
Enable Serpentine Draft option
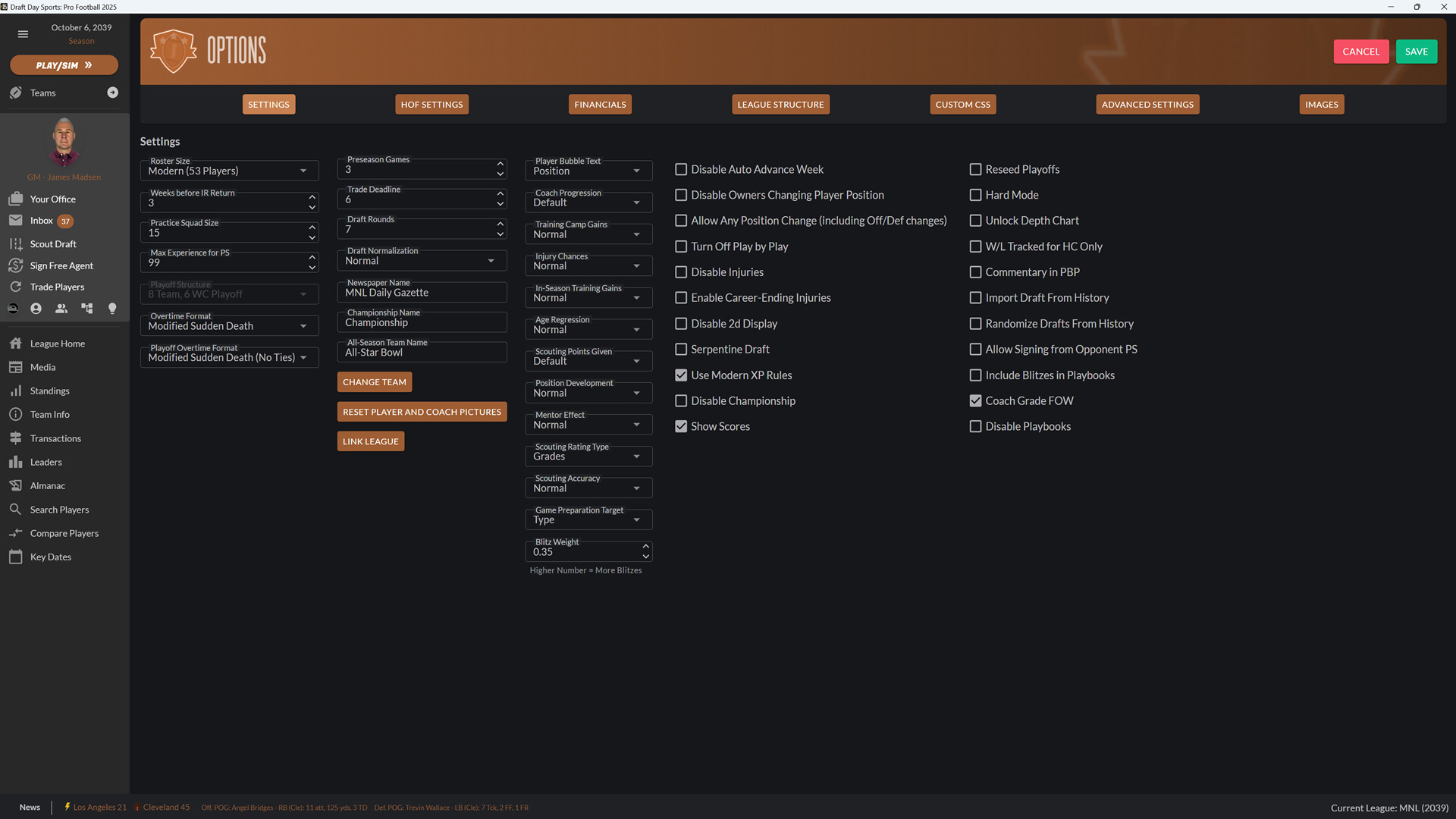click(680, 349)
